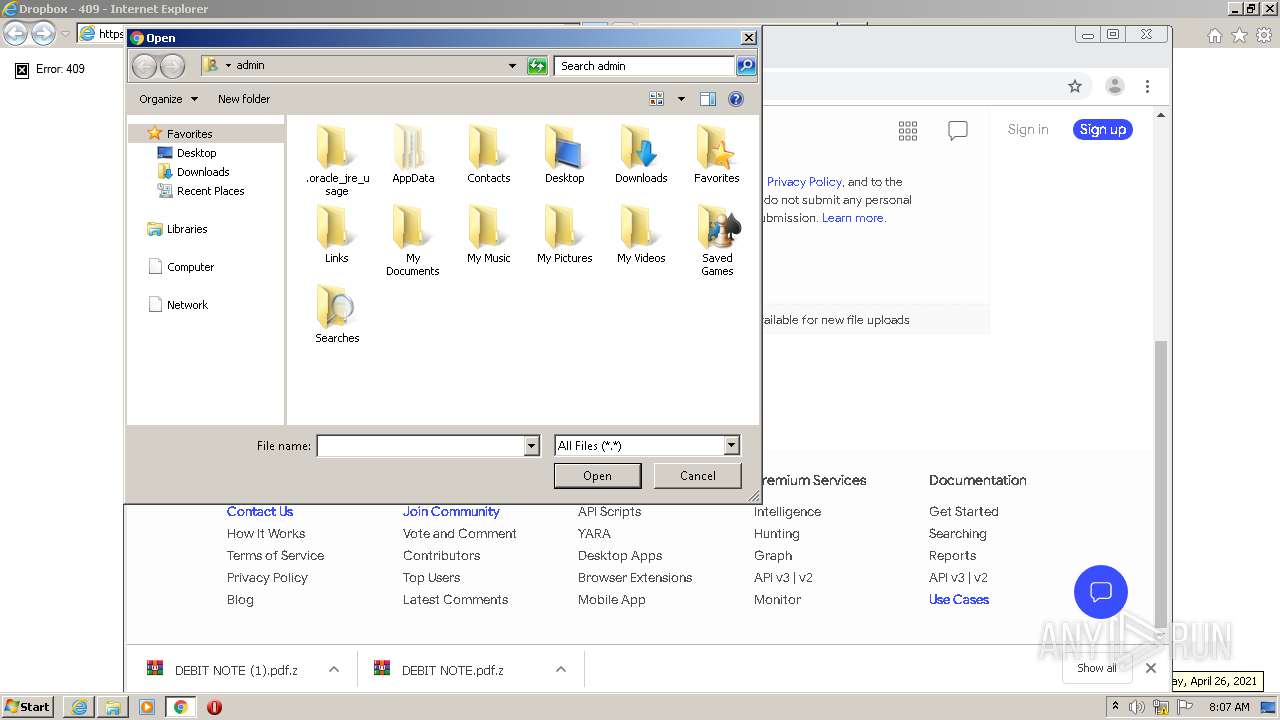Select Libraries in navigation pane
Screen dimensions: 1280x720
click(x=187, y=229)
